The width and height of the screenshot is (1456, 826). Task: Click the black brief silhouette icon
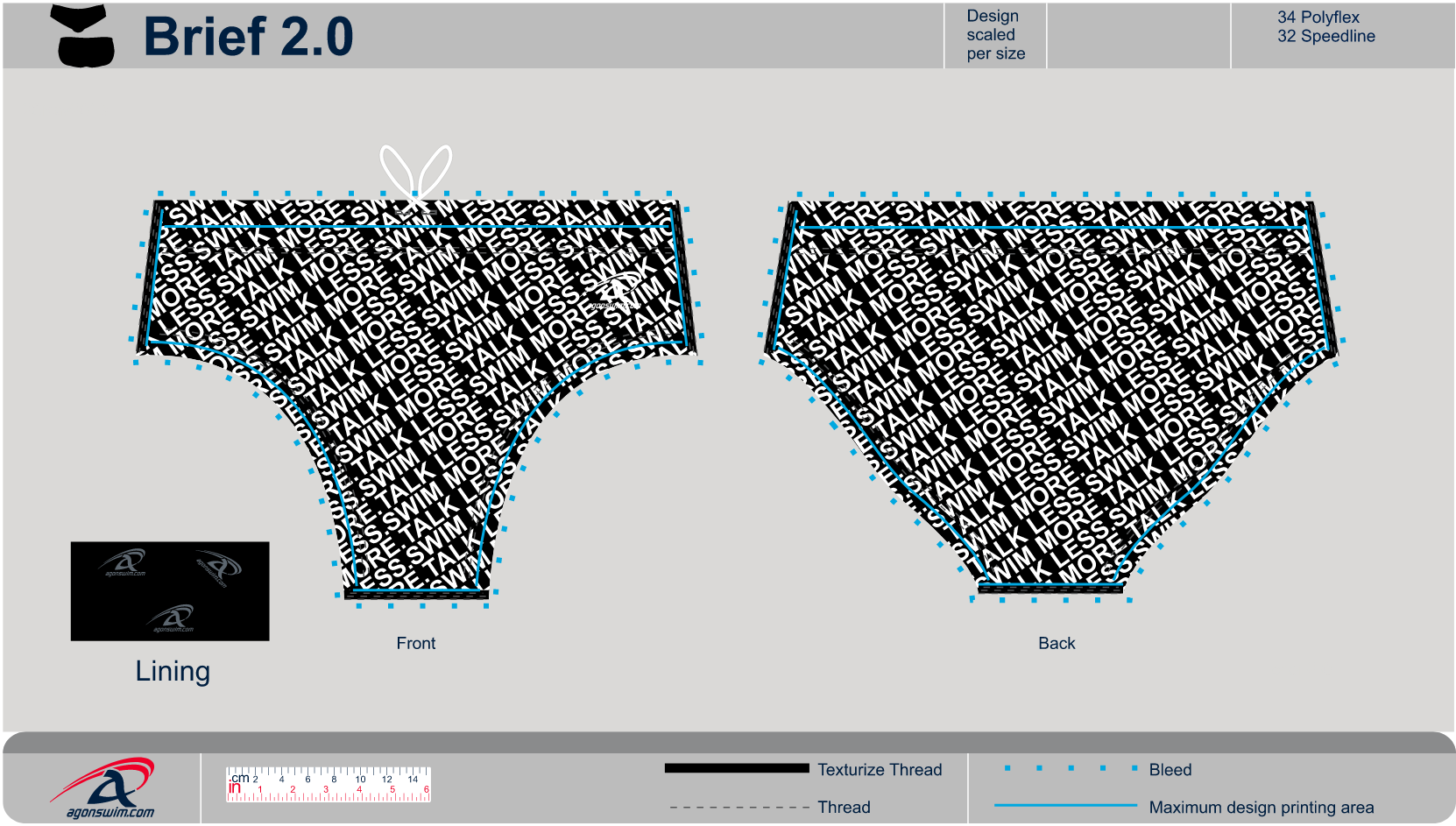[85, 37]
